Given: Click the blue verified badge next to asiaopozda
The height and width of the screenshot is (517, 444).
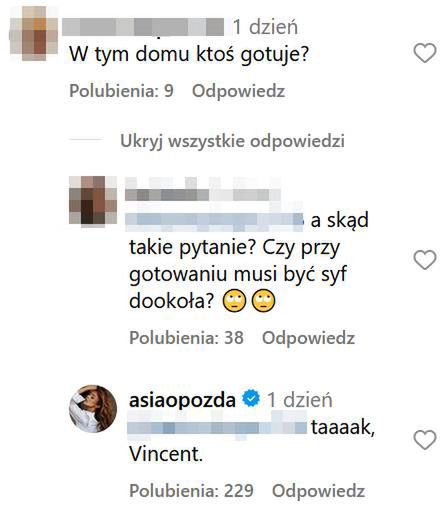Looking at the screenshot, I should (251, 399).
